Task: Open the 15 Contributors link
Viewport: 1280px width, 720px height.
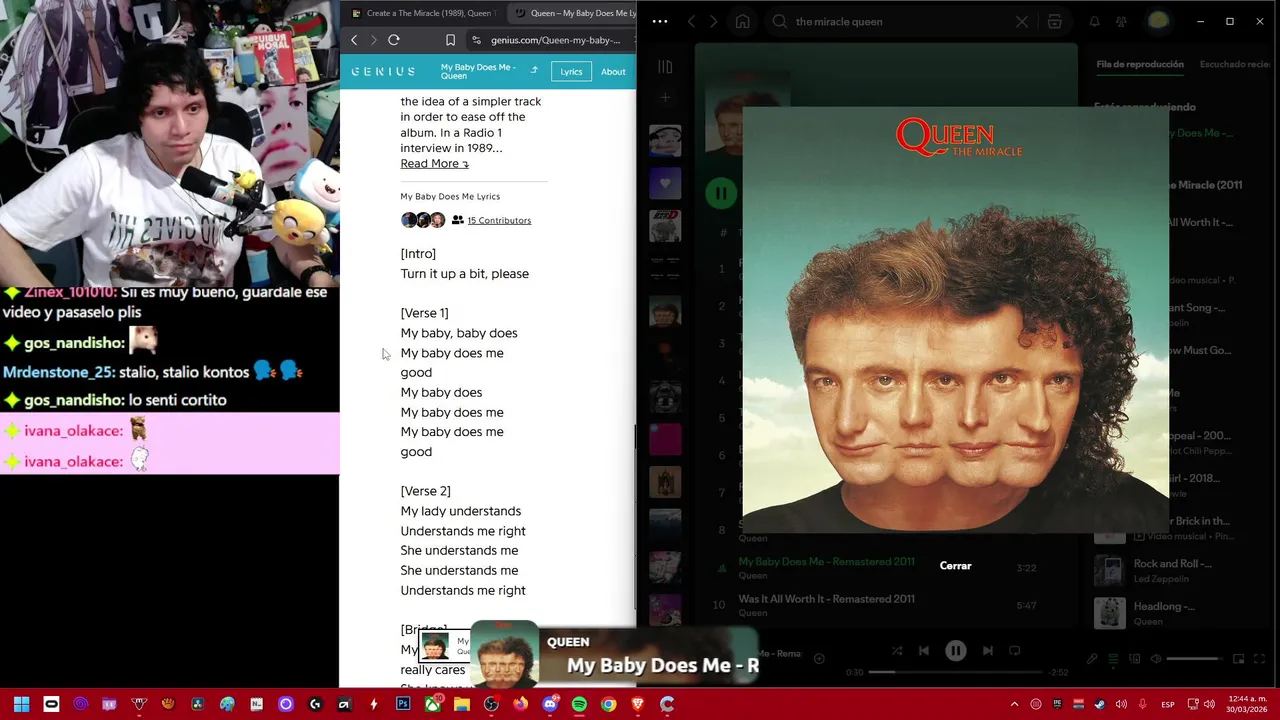Action: tap(499, 220)
